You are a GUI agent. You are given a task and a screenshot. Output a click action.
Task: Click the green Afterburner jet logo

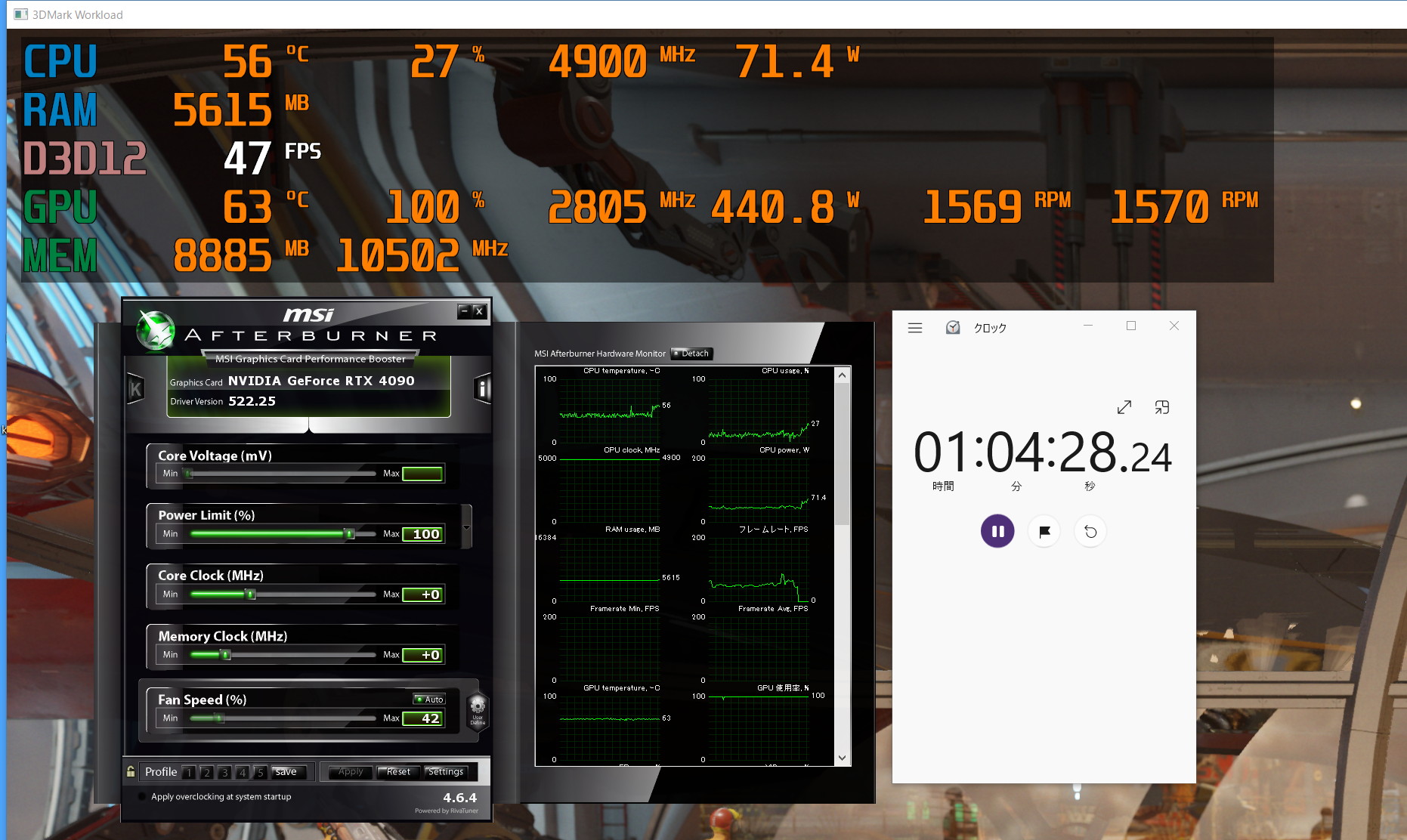pos(156,331)
